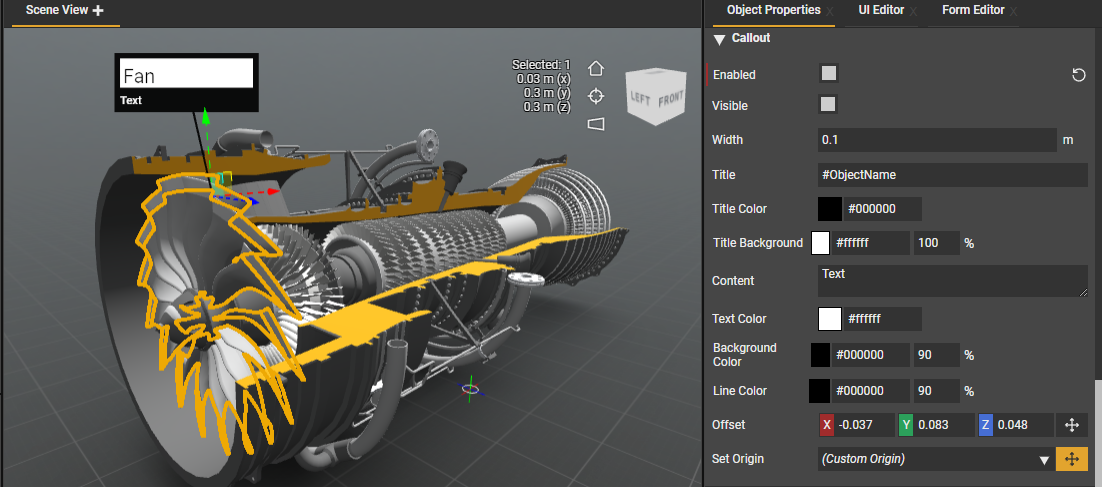Viewport: 1102px width, 487px height.
Task: Switch to the Form Editor tab
Action: tap(972, 10)
